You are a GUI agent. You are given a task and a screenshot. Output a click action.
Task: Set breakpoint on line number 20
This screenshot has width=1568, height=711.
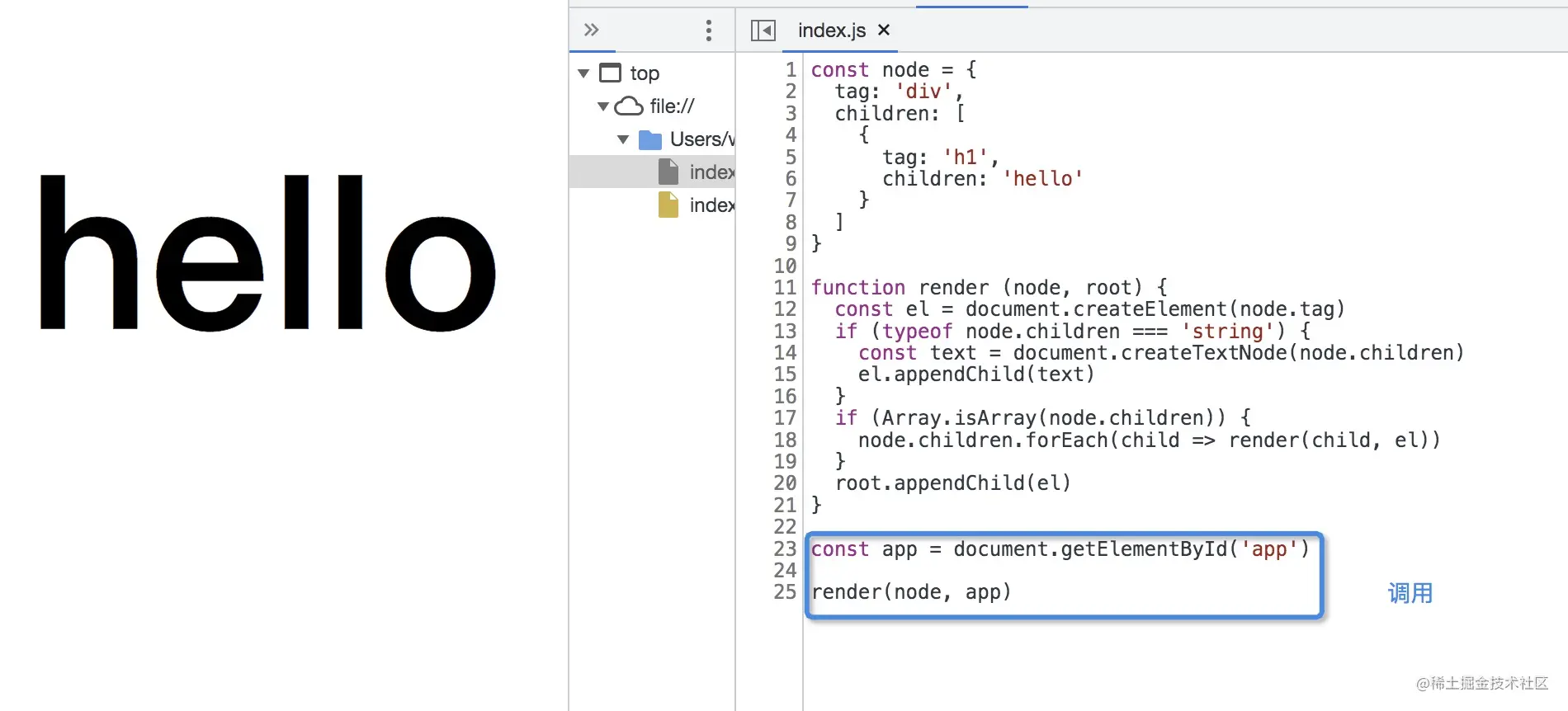(x=785, y=483)
